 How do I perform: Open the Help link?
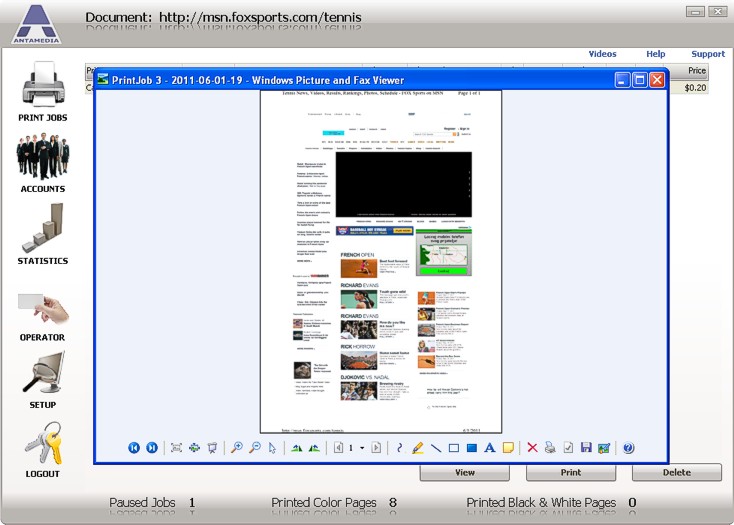coord(656,54)
